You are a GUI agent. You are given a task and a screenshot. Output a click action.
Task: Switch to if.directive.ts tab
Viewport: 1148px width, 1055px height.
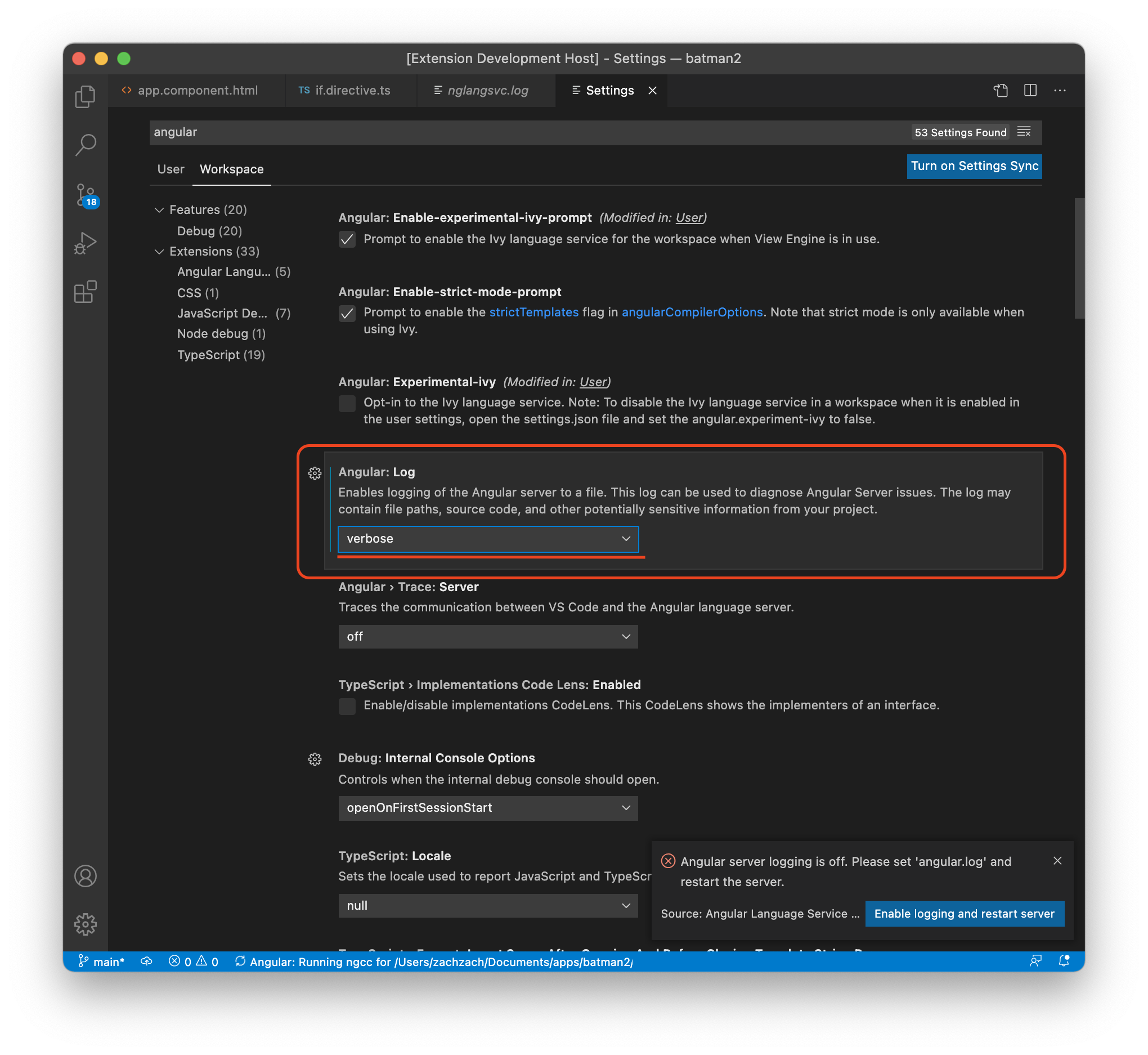[351, 91]
